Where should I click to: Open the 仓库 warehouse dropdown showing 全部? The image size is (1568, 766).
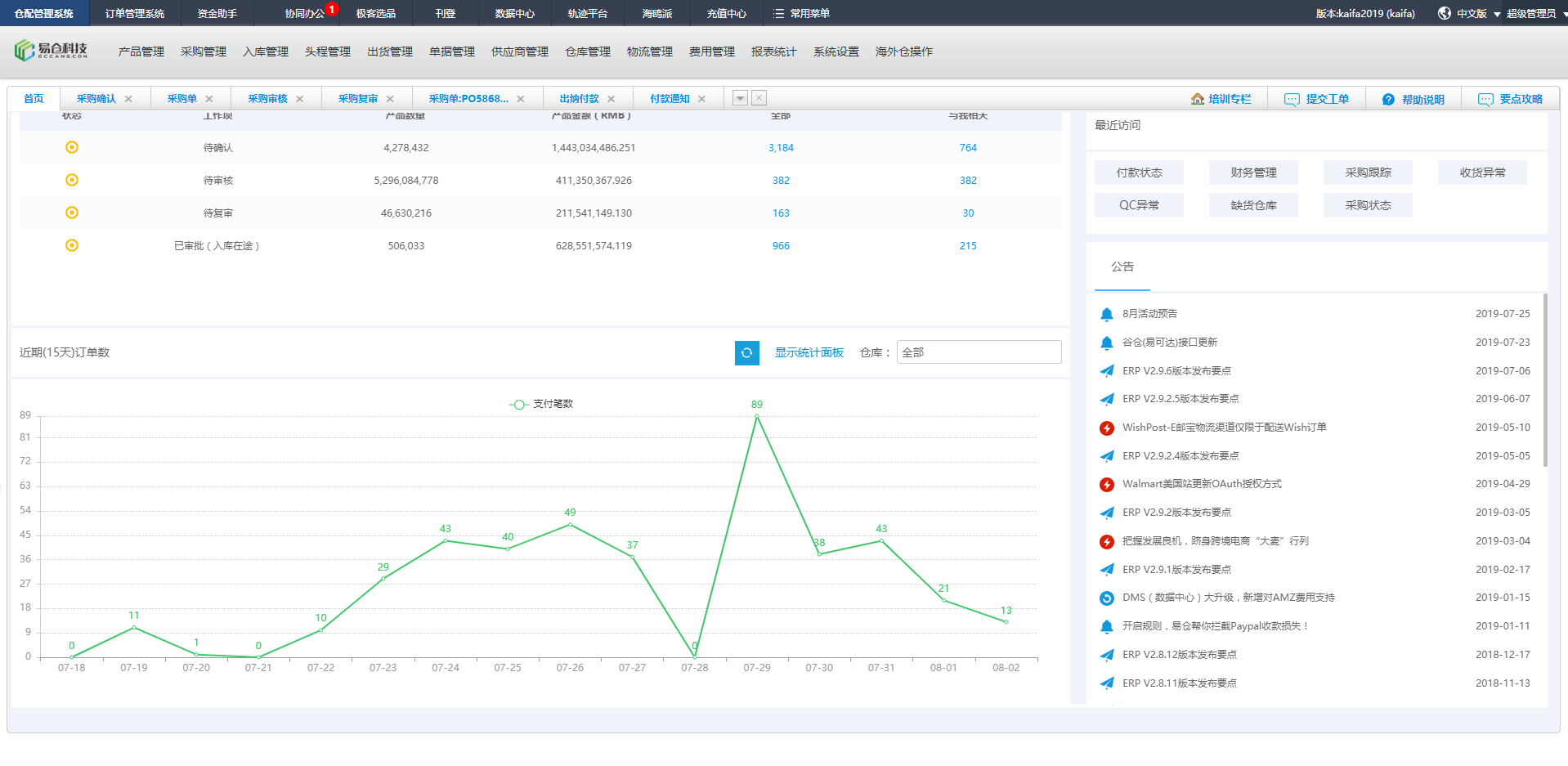(979, 352)
